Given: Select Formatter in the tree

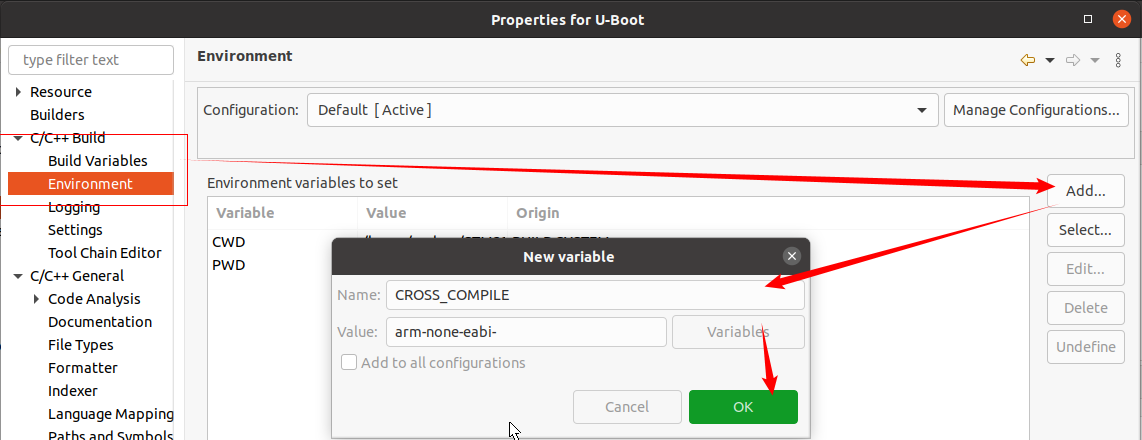Looking at the screenshot, I should (82, 368).
